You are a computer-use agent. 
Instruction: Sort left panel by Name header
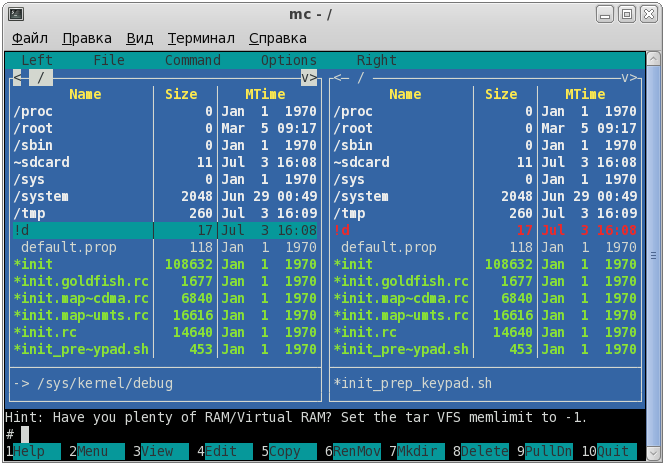pos(85,94)
